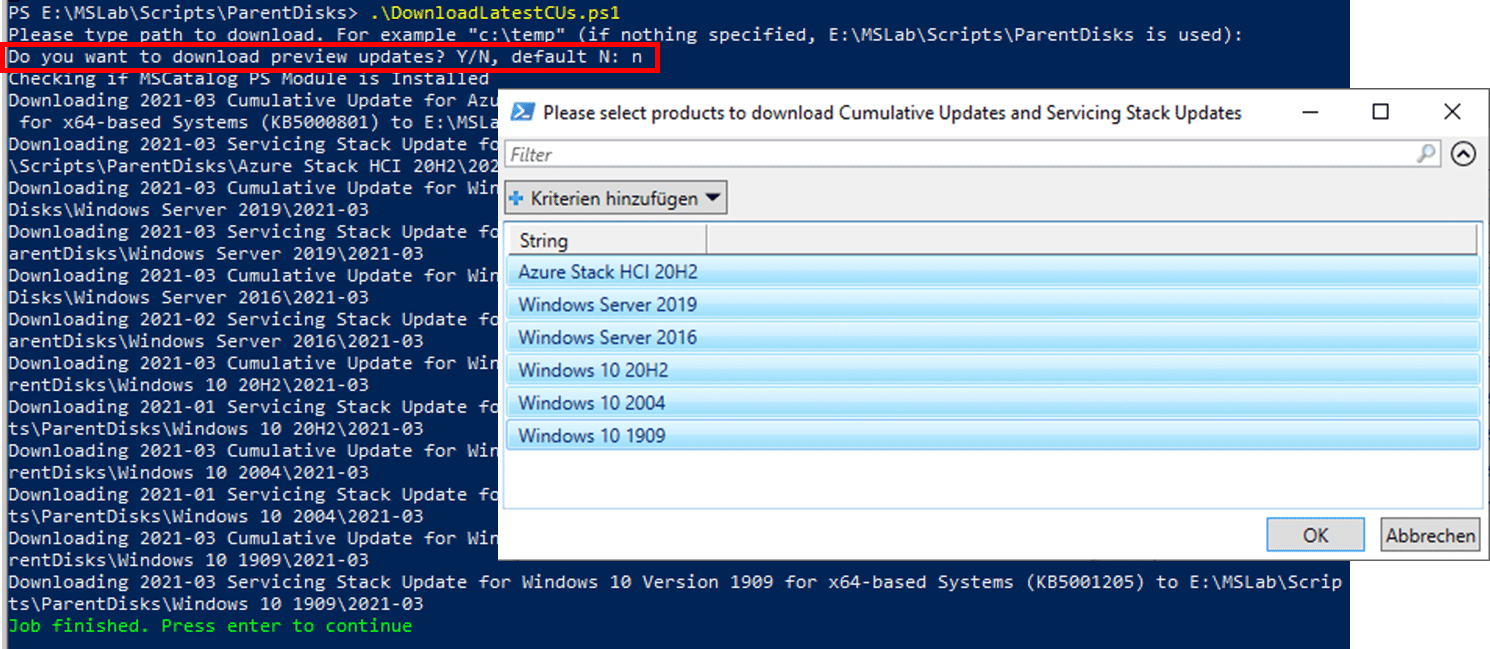Viewport: 1490px width, 649px height.
Task: Click the PowerShell icon in dialog title
Action: pos(521,113)
